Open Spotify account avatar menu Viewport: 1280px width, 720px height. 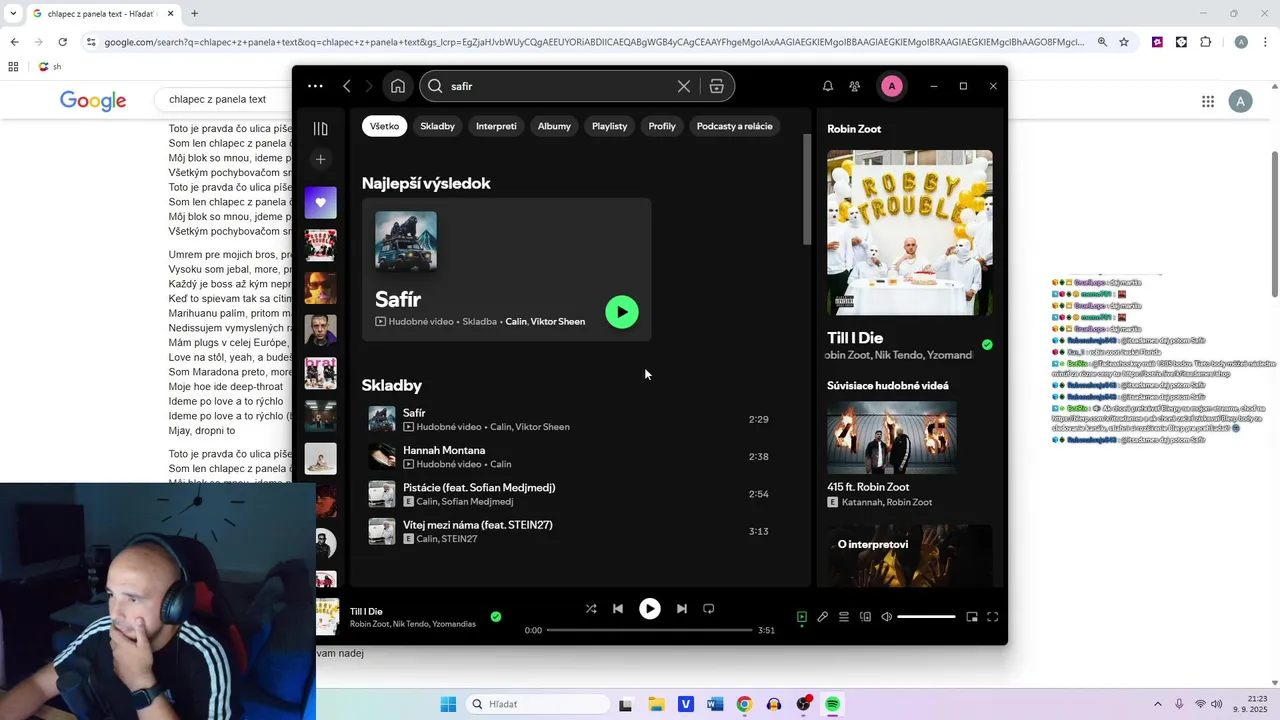[891, 86]
